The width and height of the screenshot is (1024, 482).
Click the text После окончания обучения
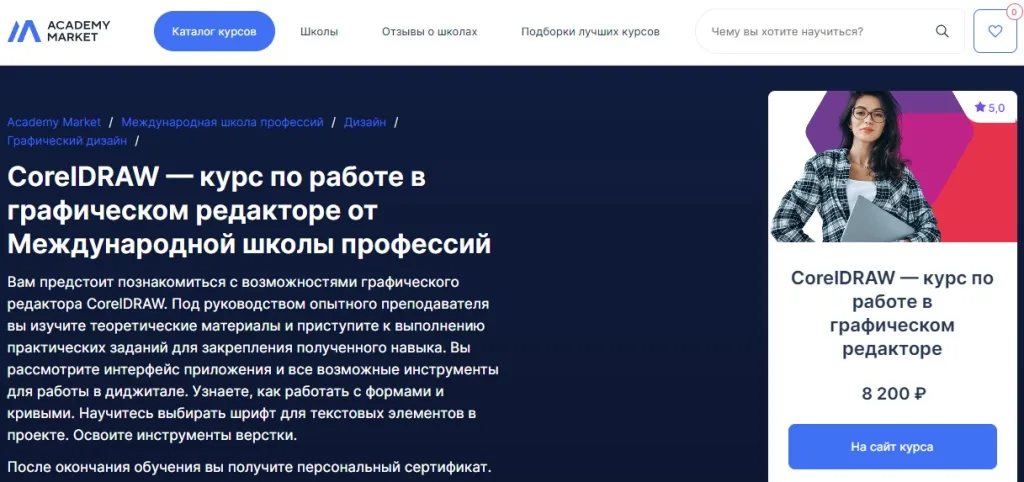coord(248,468)
